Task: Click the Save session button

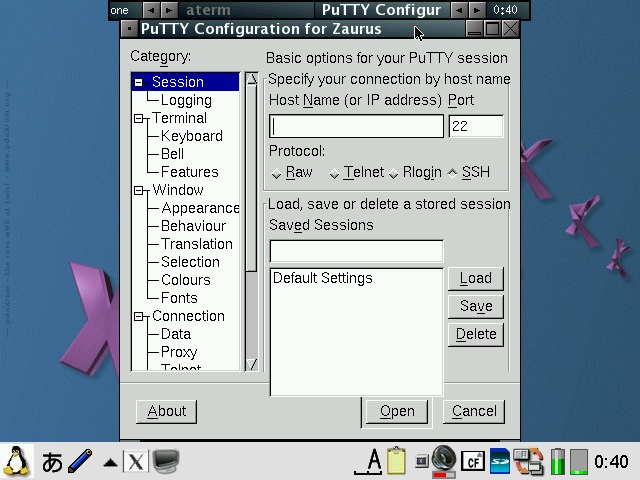Action: coord(476,306)
